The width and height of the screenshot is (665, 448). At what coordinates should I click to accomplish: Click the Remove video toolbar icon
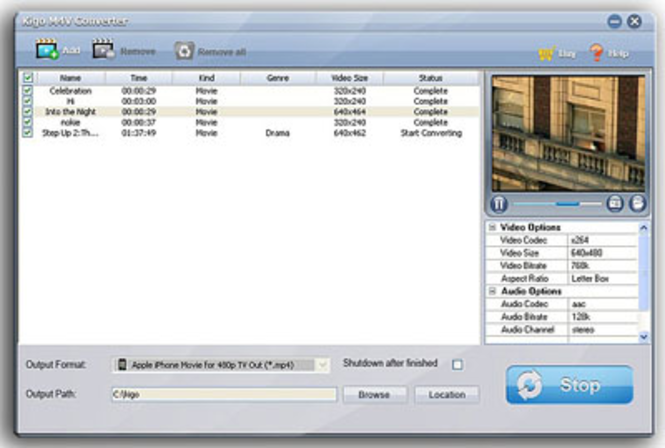[103, 49]
